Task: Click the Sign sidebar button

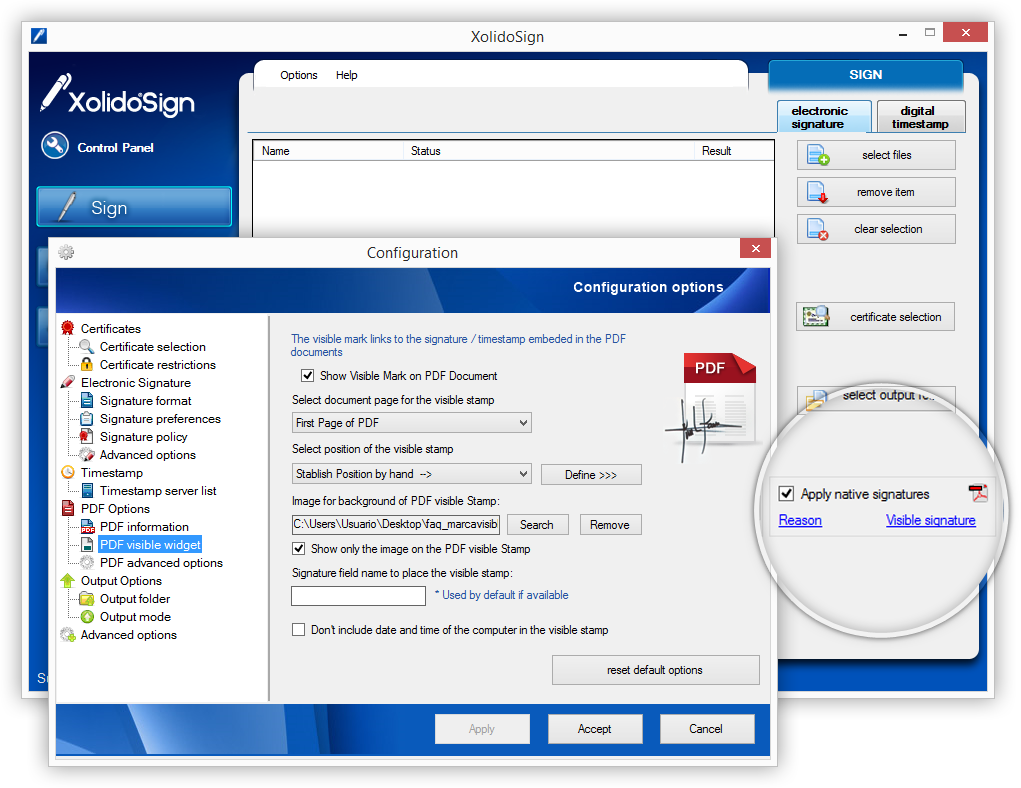Action: click(x=134, y=207)
